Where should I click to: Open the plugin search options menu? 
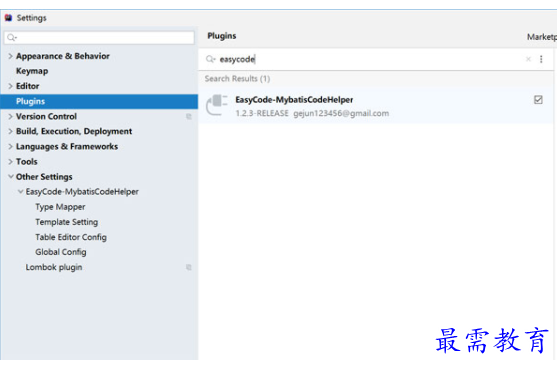tap(541, 59)
